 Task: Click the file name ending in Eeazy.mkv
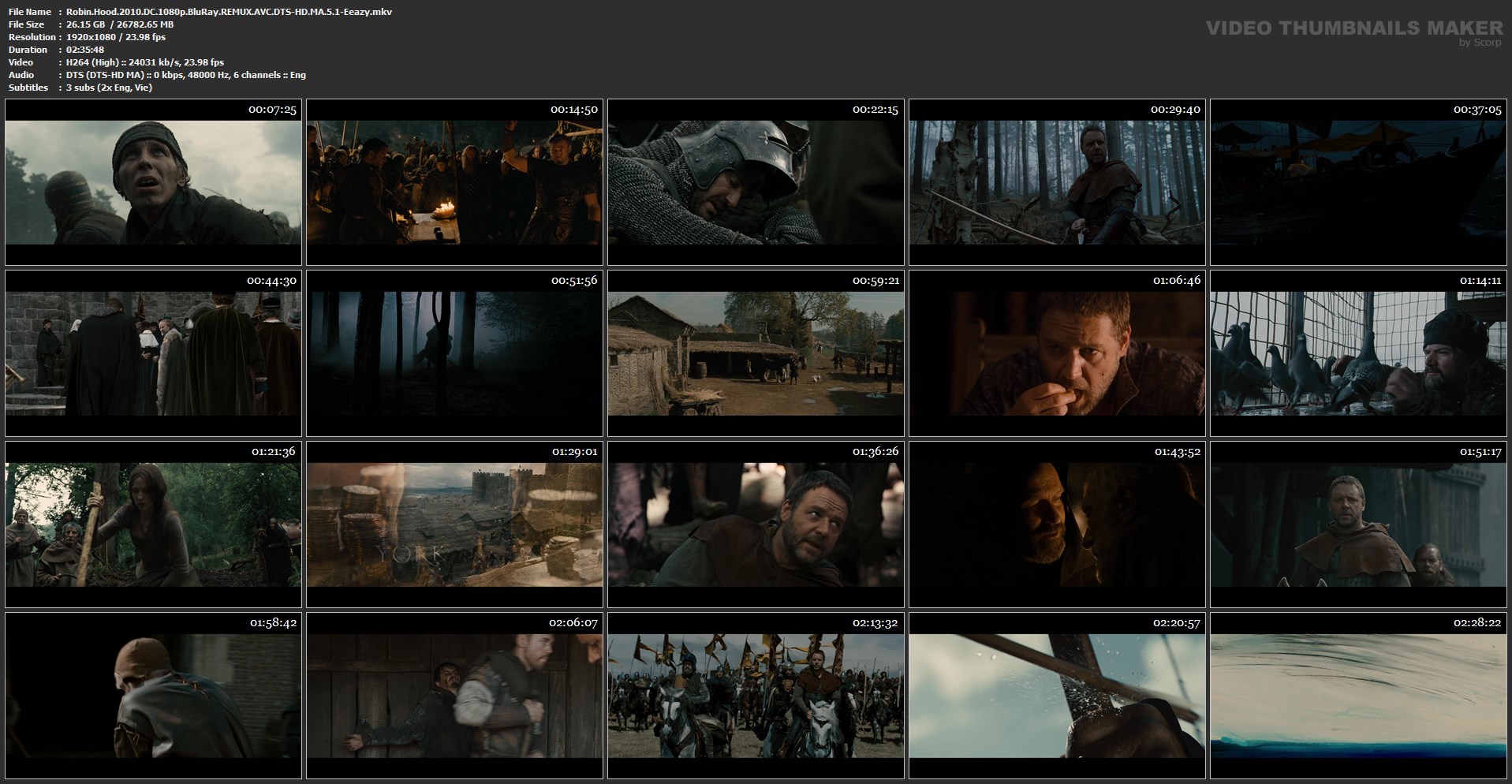point(230,12)
